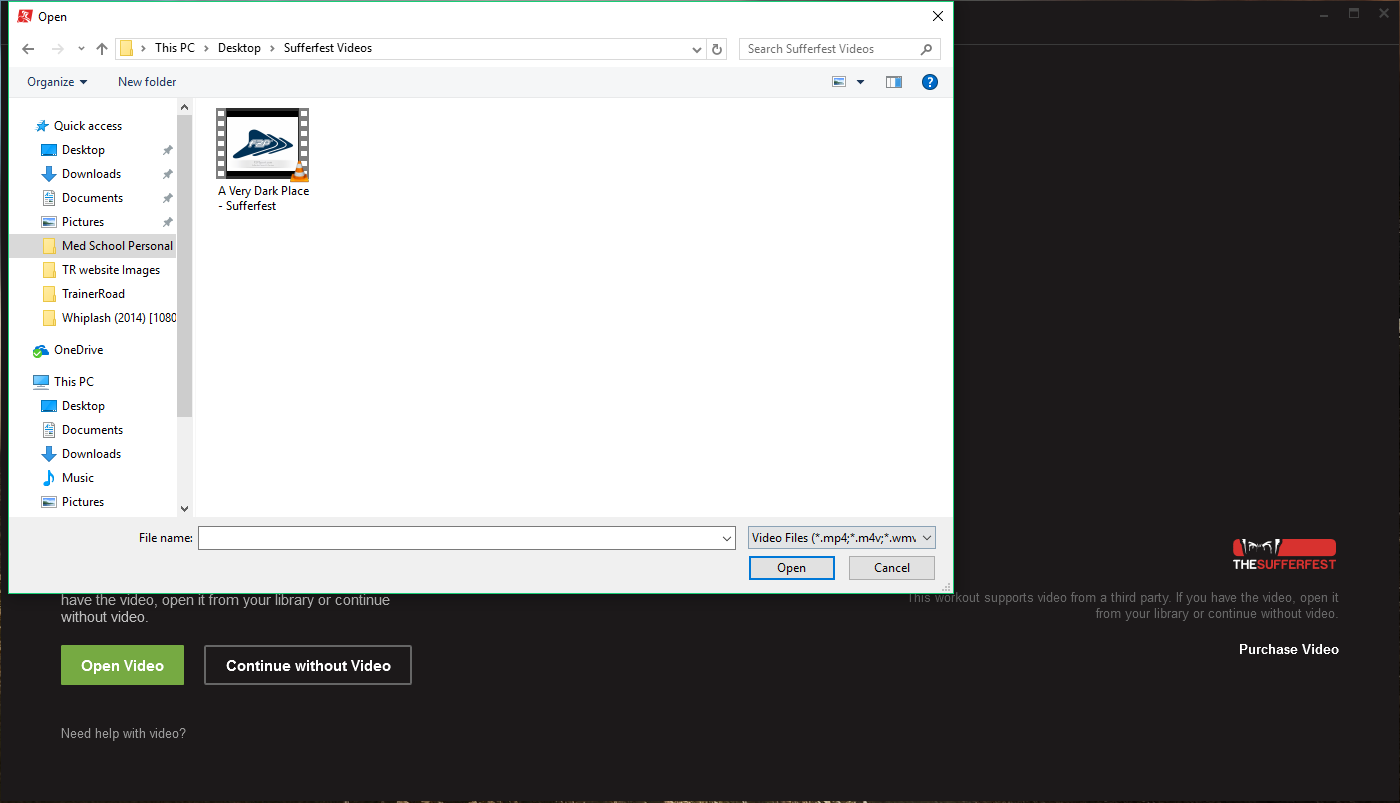Click the Music note icon

[49, 478]
